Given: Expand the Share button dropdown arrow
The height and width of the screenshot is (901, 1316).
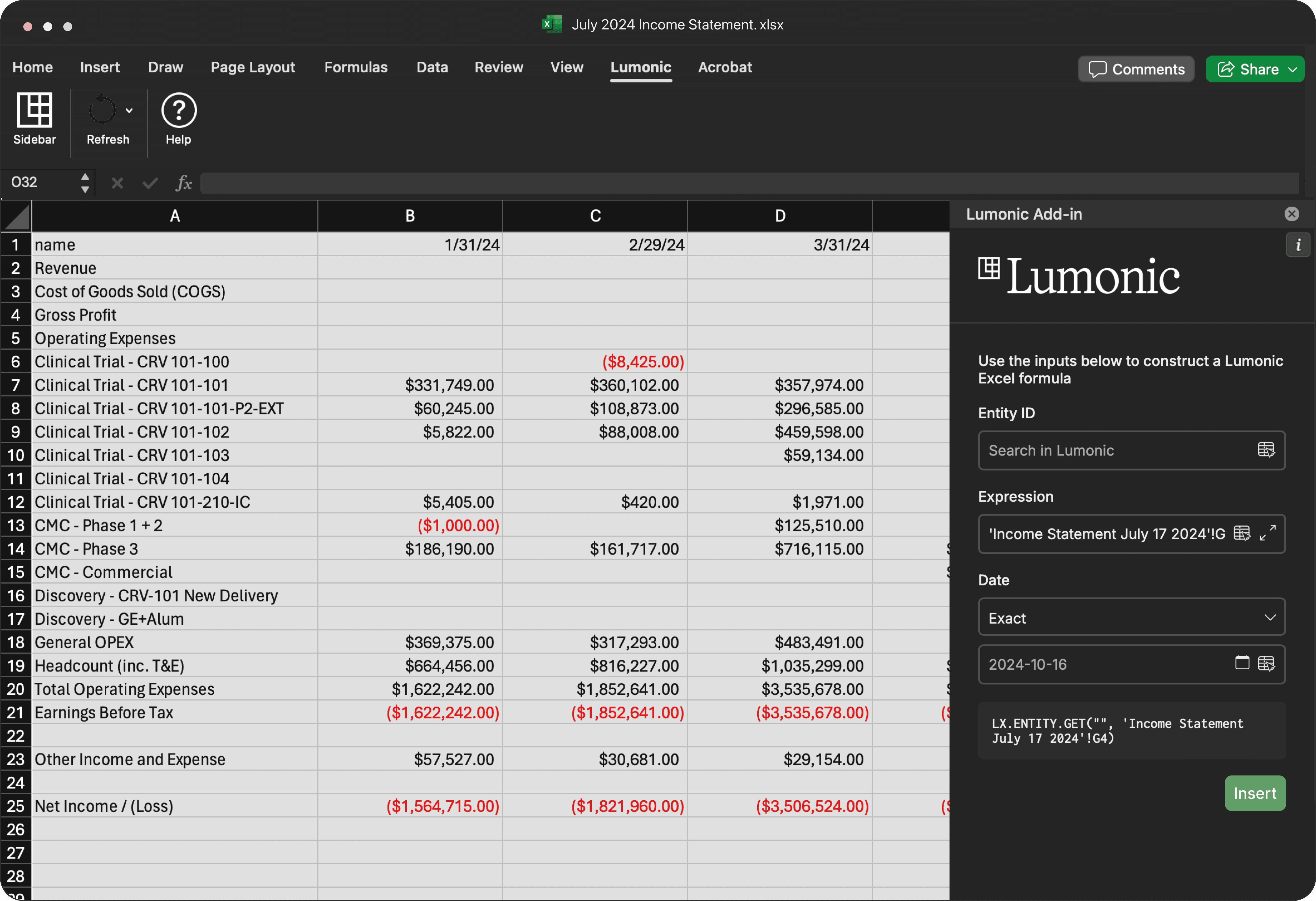Looking at the screenshot, I should pyautogui.click(x=1293, y=70).
